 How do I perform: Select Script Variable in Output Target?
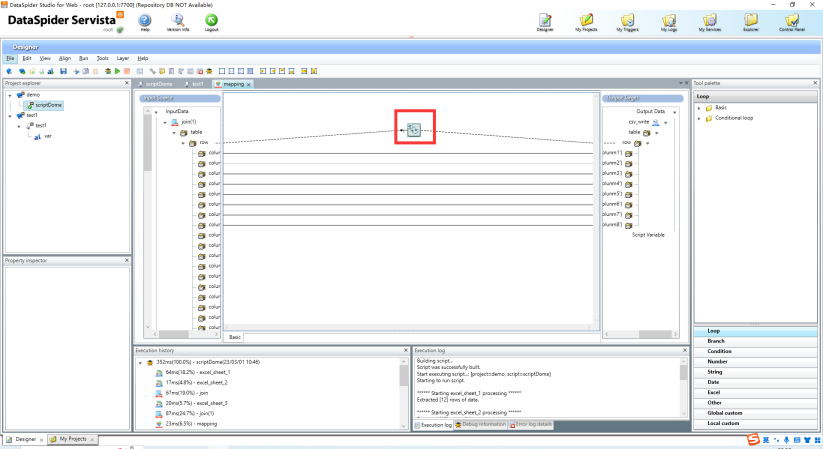pos(648,235)
